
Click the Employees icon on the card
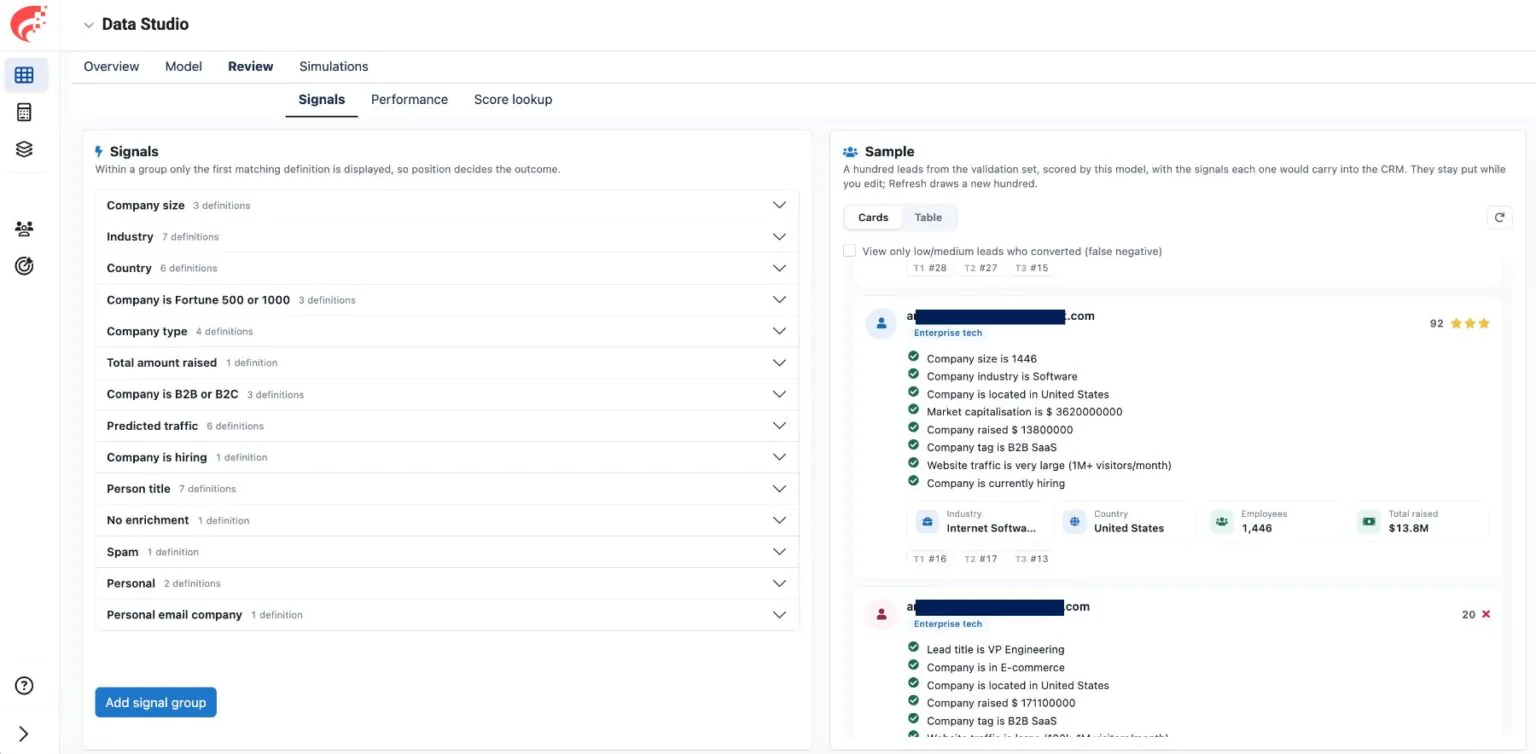tap(1221, 521)
